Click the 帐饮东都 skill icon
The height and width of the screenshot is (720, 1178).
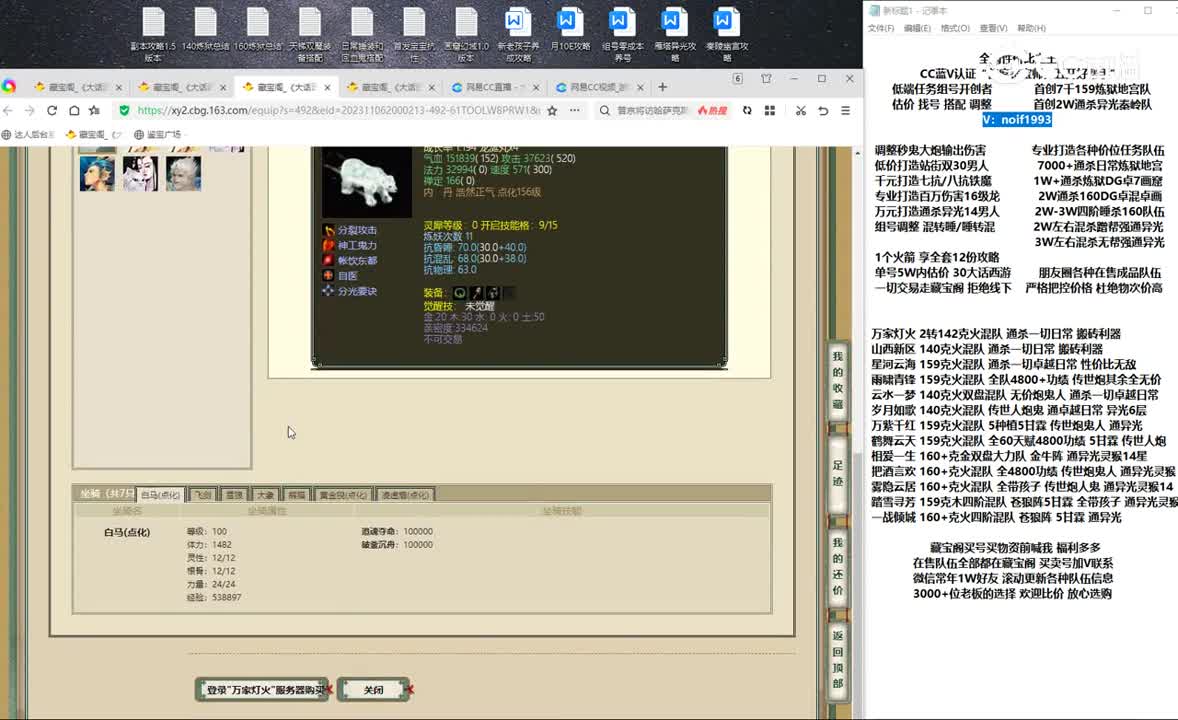(328, 260)
